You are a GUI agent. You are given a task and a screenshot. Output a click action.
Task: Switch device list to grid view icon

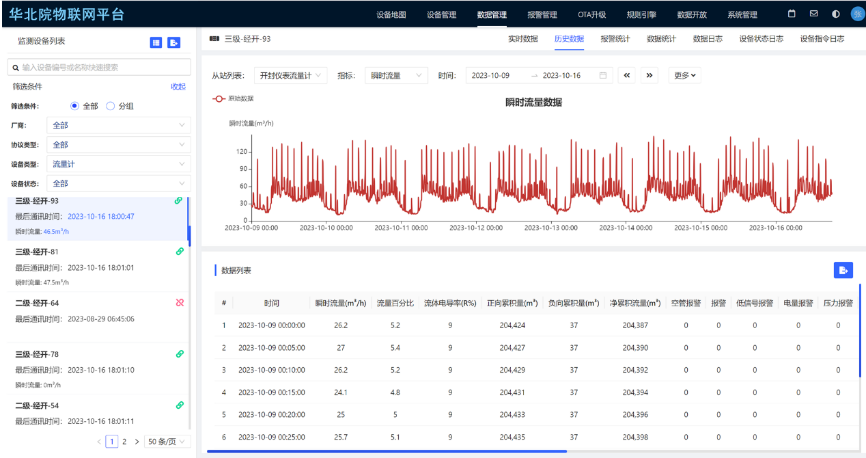156,43
